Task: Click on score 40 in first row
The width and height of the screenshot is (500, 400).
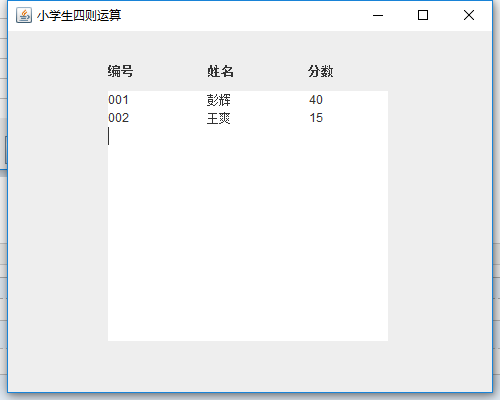Action: [316, 100]
